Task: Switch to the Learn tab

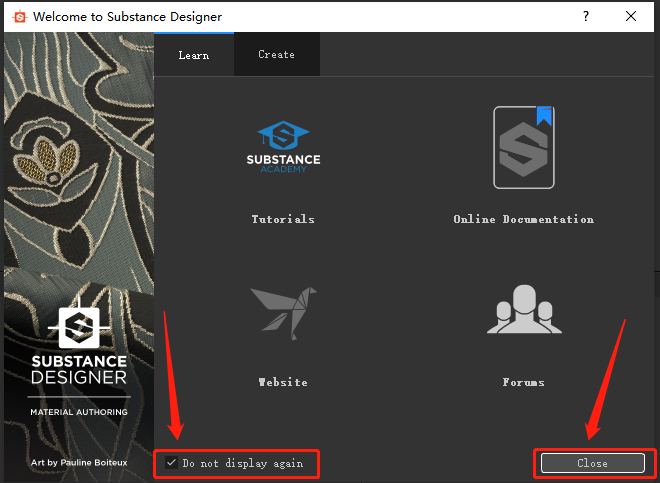Action: (x=194, y=55)
